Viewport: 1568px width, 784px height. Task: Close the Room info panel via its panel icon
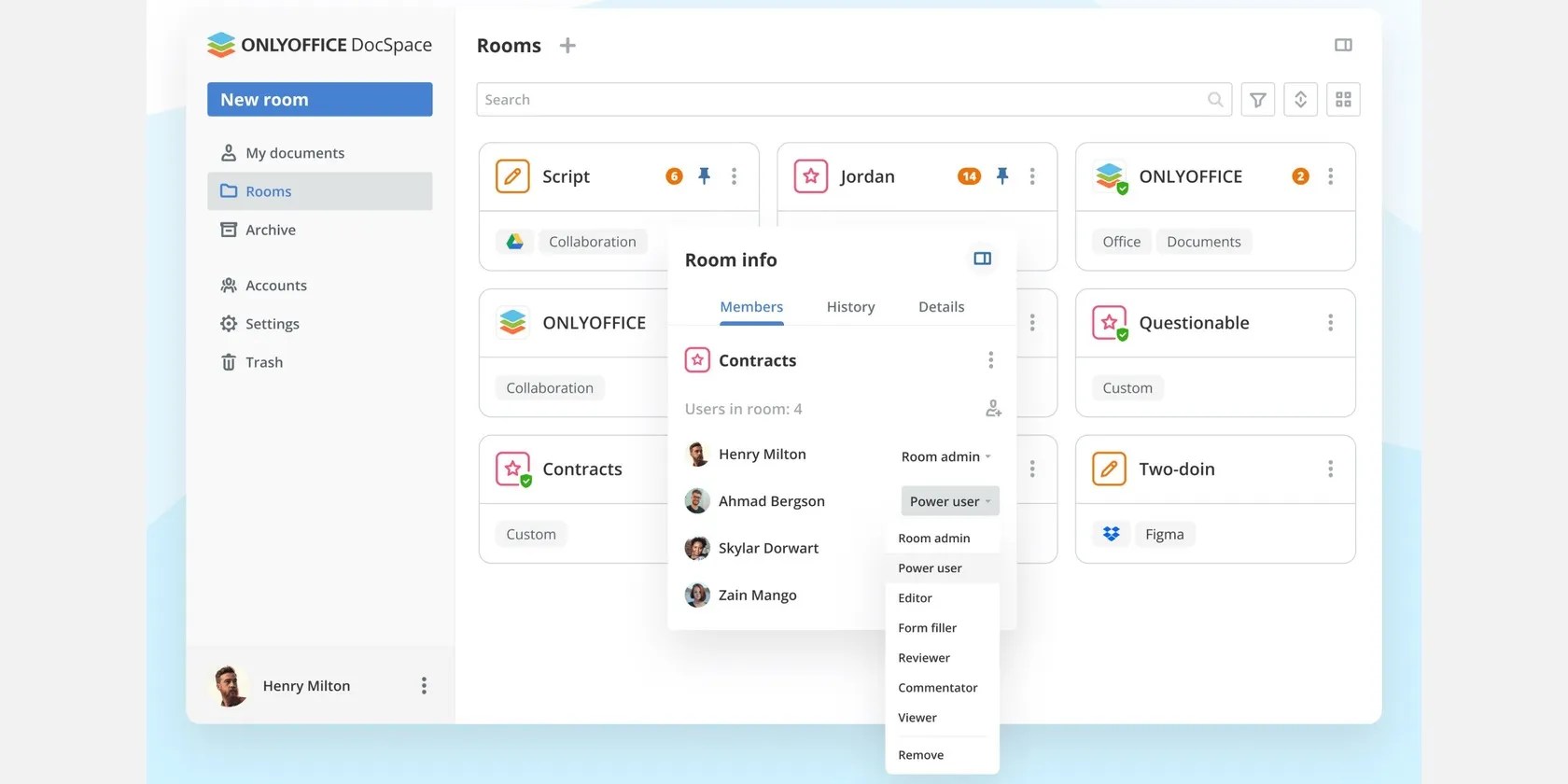point(982,259)
